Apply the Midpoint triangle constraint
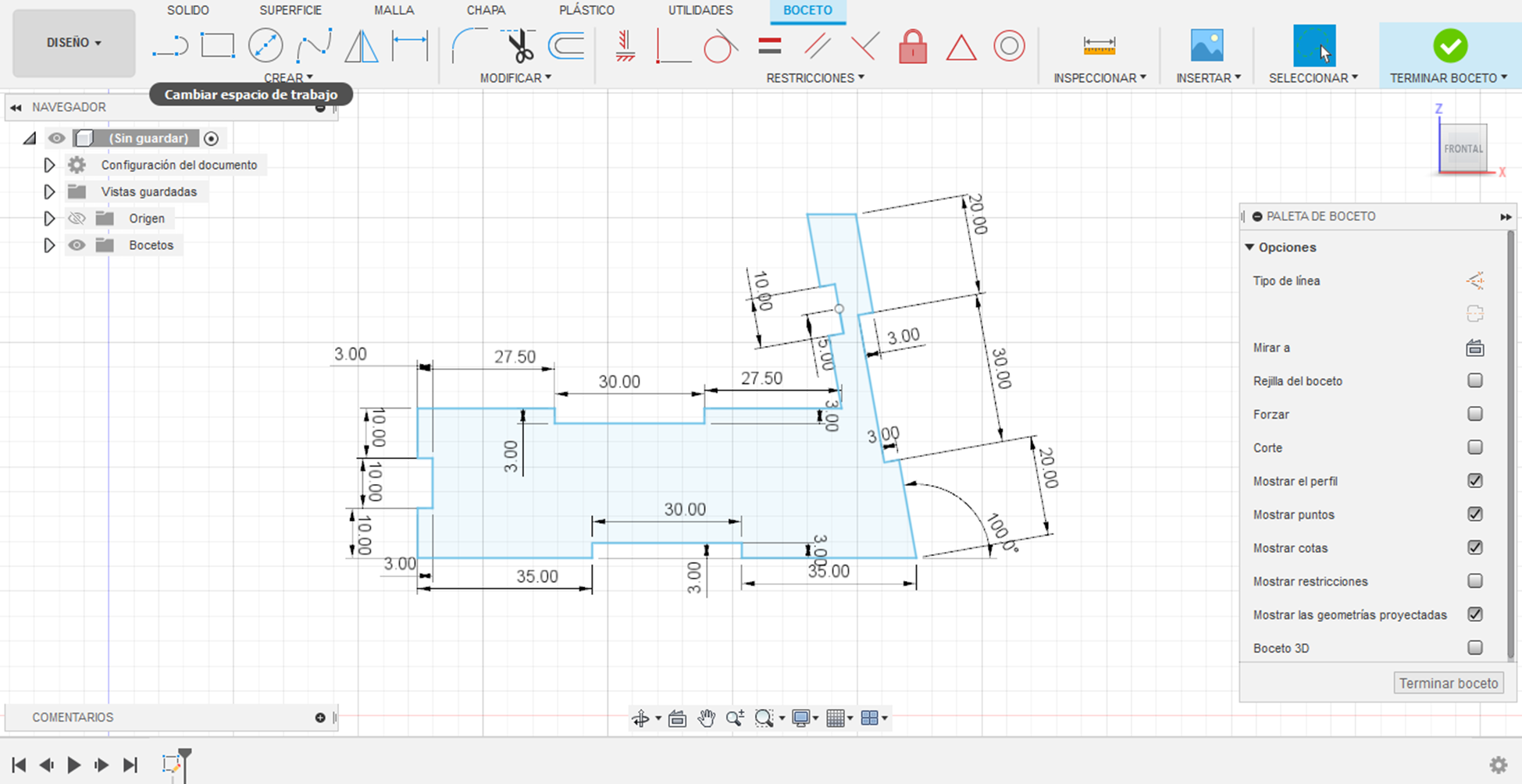This screenshot has height=784, width=1522. coord(961,47)
